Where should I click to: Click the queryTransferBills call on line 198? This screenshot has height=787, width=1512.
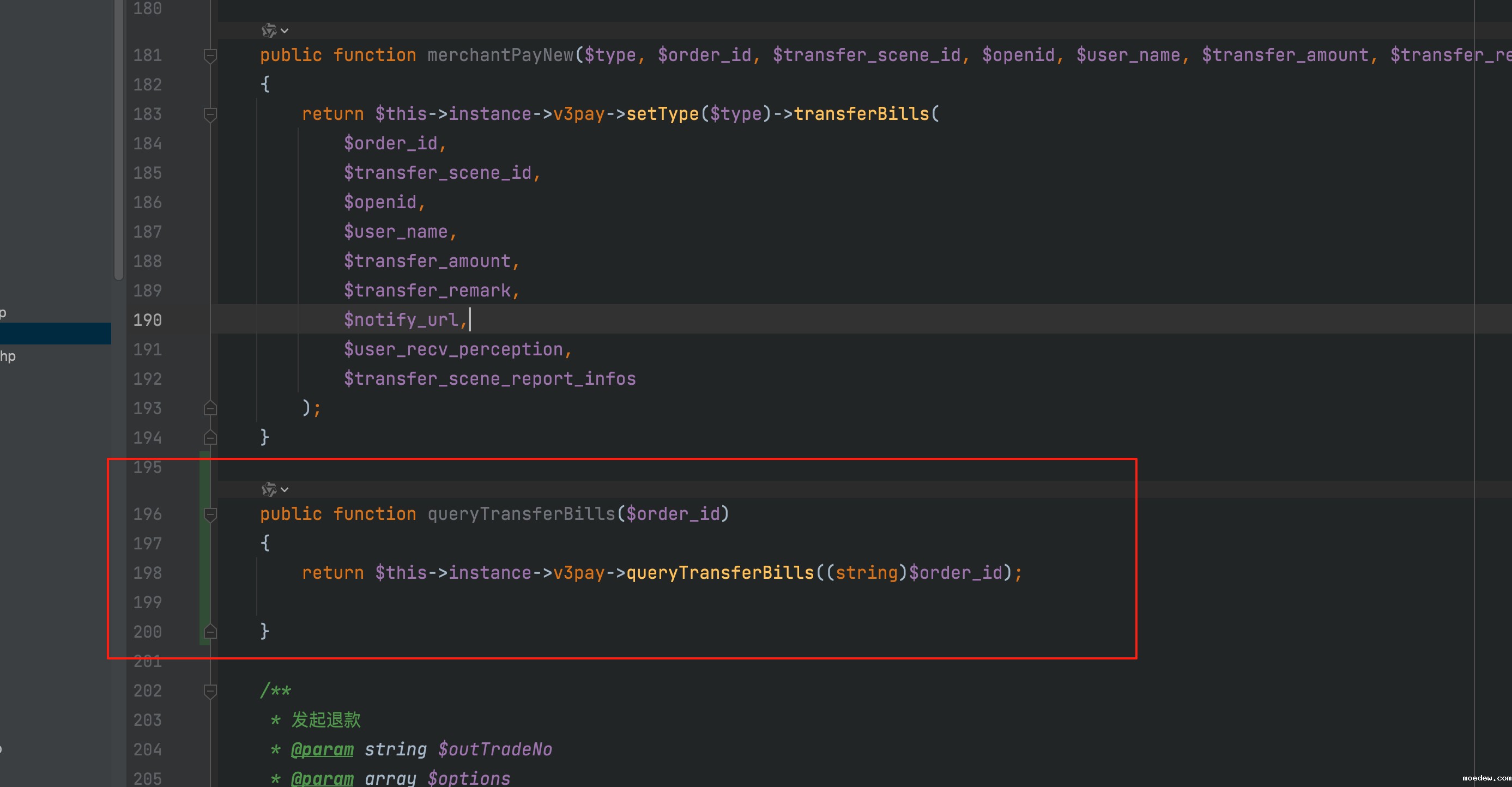(x=720, y=573)
